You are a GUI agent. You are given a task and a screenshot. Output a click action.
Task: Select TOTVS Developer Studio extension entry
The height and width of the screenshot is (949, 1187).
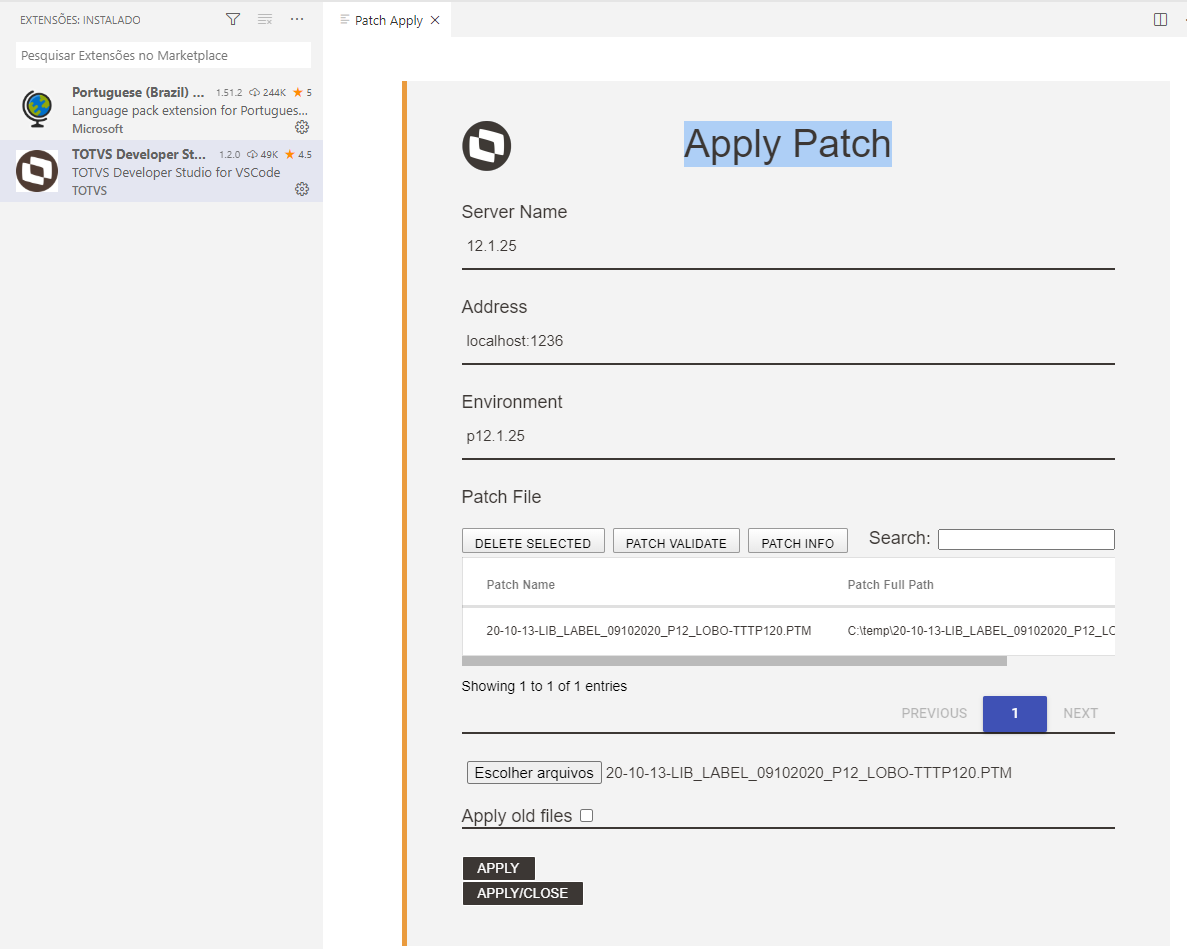coord(161,171)
